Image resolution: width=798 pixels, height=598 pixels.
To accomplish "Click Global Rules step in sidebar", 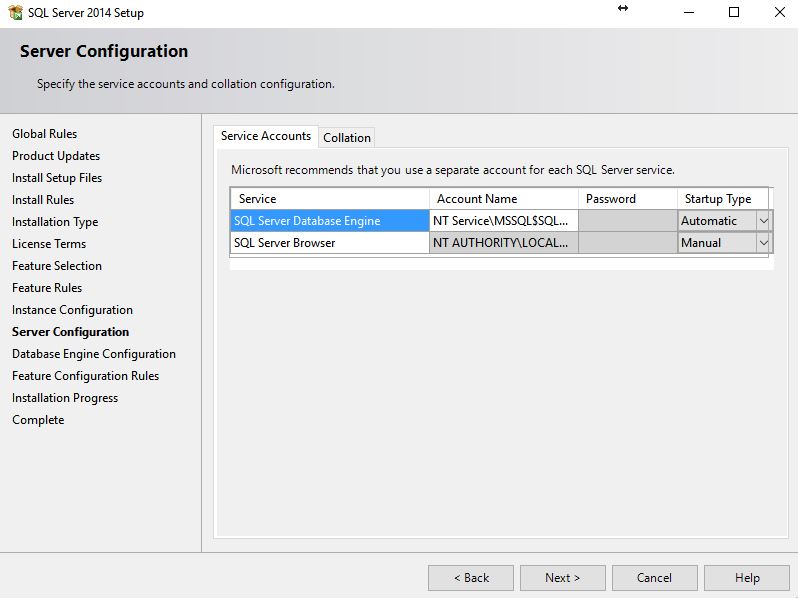I will tap(45, 134).
